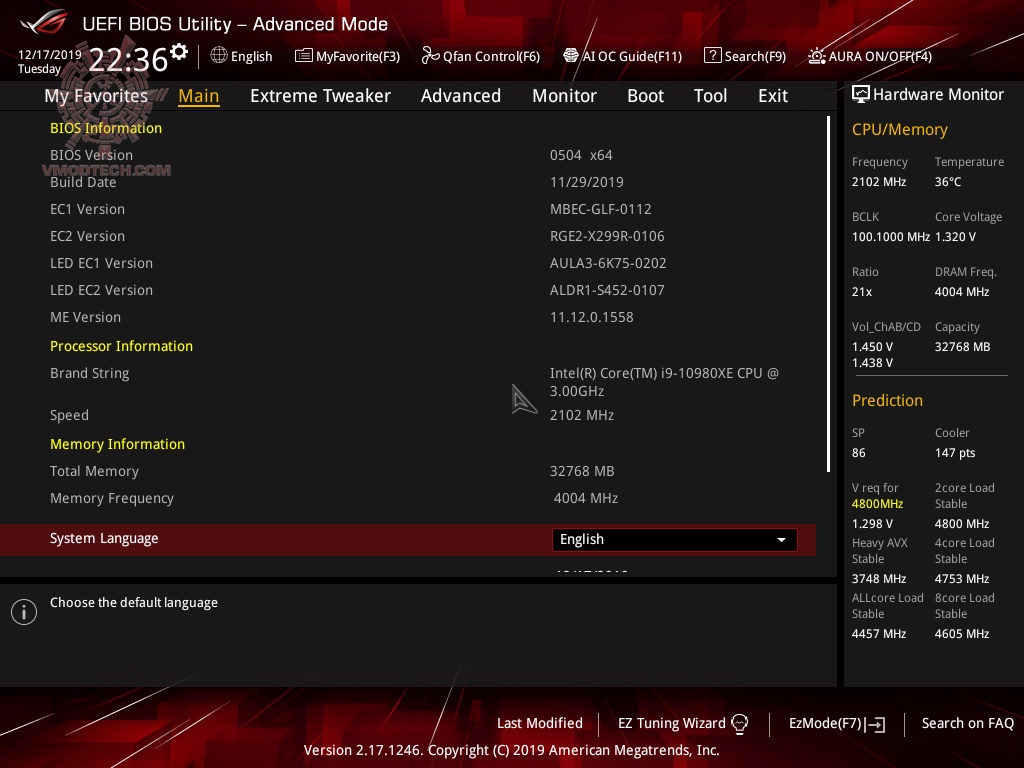This screenshot has width=1024, height=768.
Task: Click the Memory Frequency label
Action: click(112, 498)
